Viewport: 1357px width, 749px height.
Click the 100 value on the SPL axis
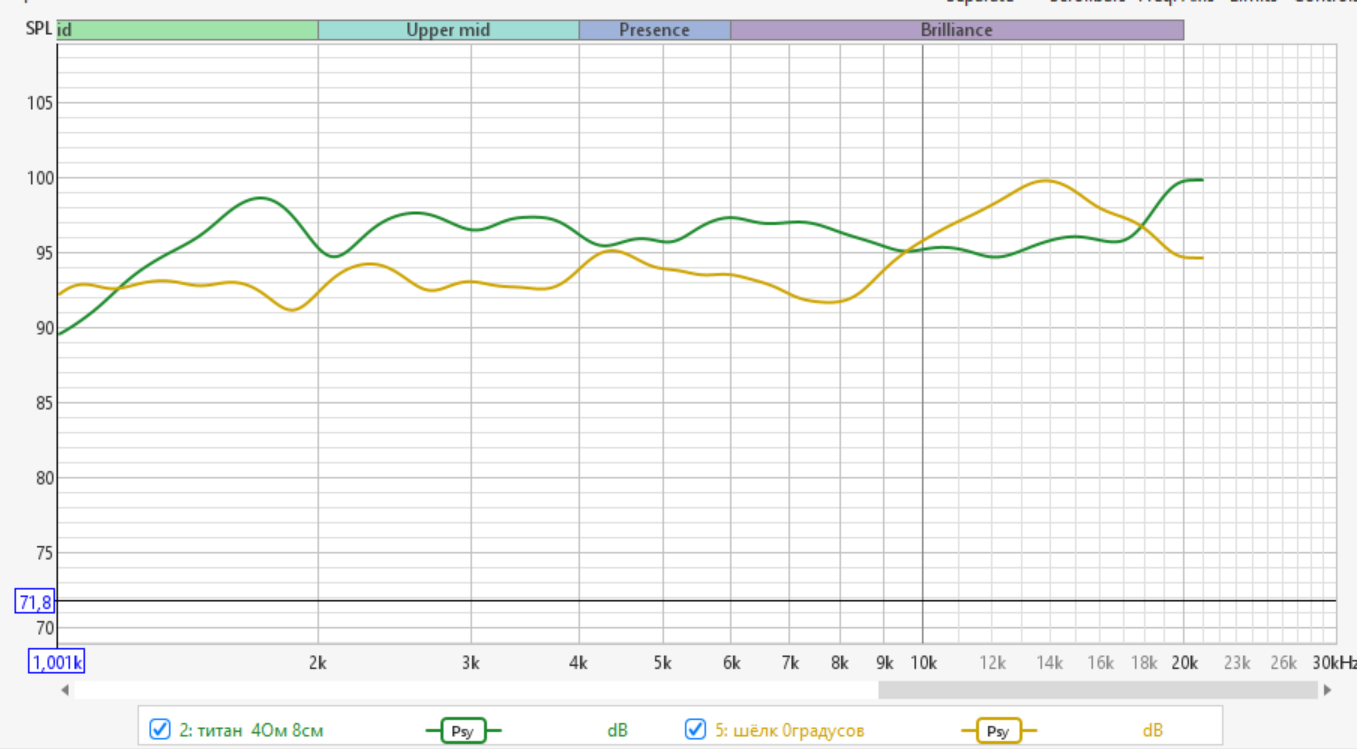[42, 178]
